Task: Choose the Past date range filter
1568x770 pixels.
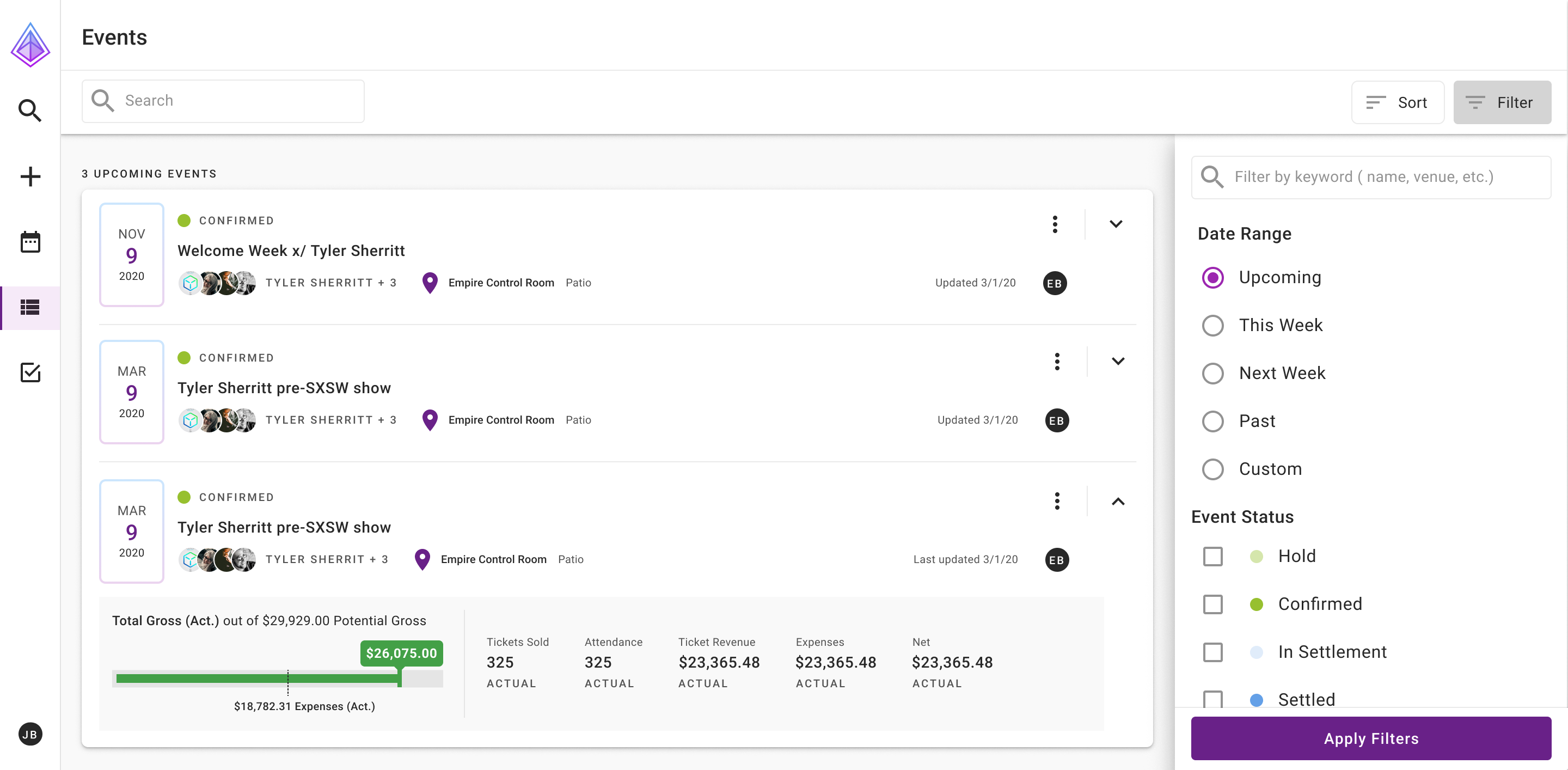Action: click(1213, 421)
